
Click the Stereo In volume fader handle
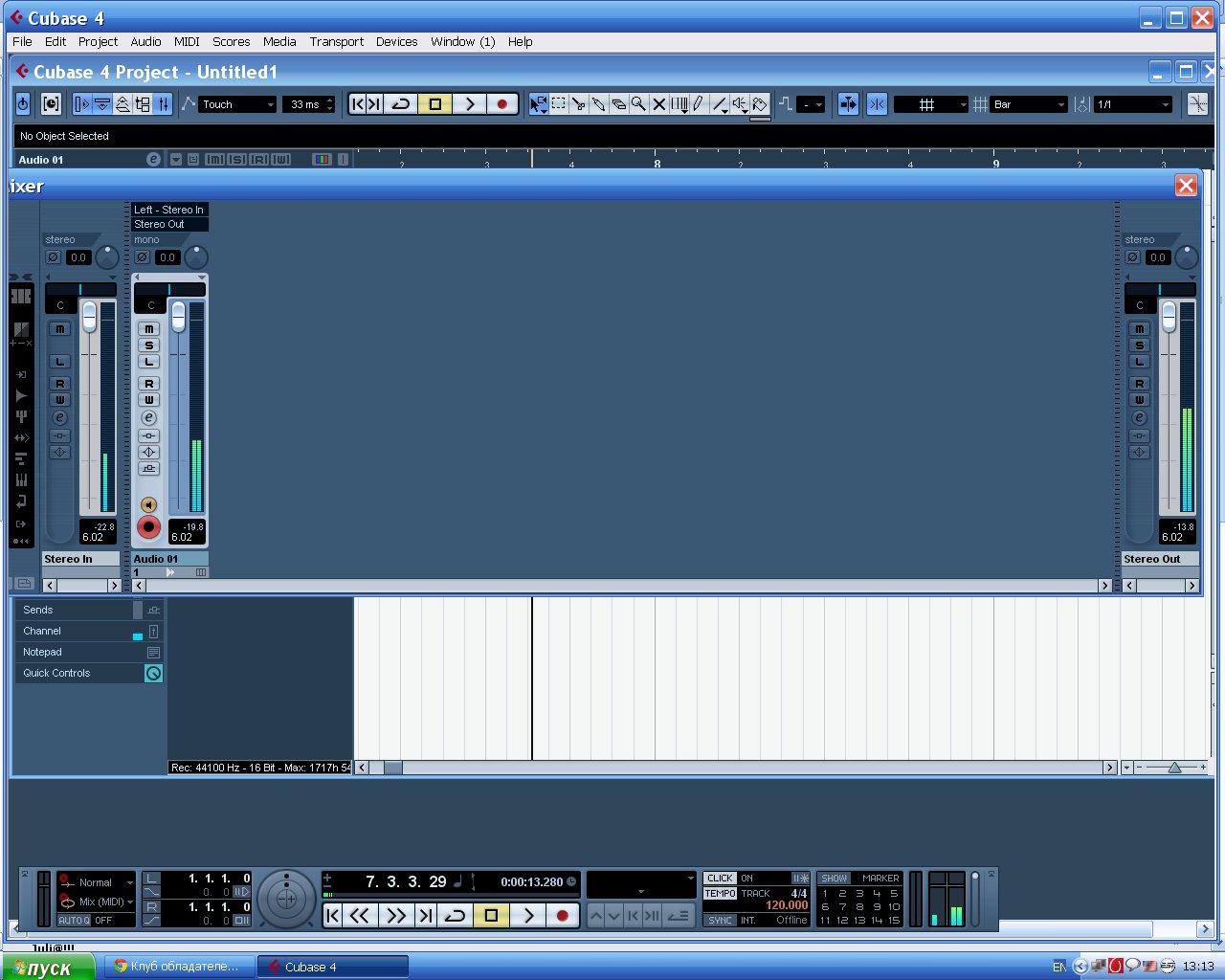(x=89, y=317)
